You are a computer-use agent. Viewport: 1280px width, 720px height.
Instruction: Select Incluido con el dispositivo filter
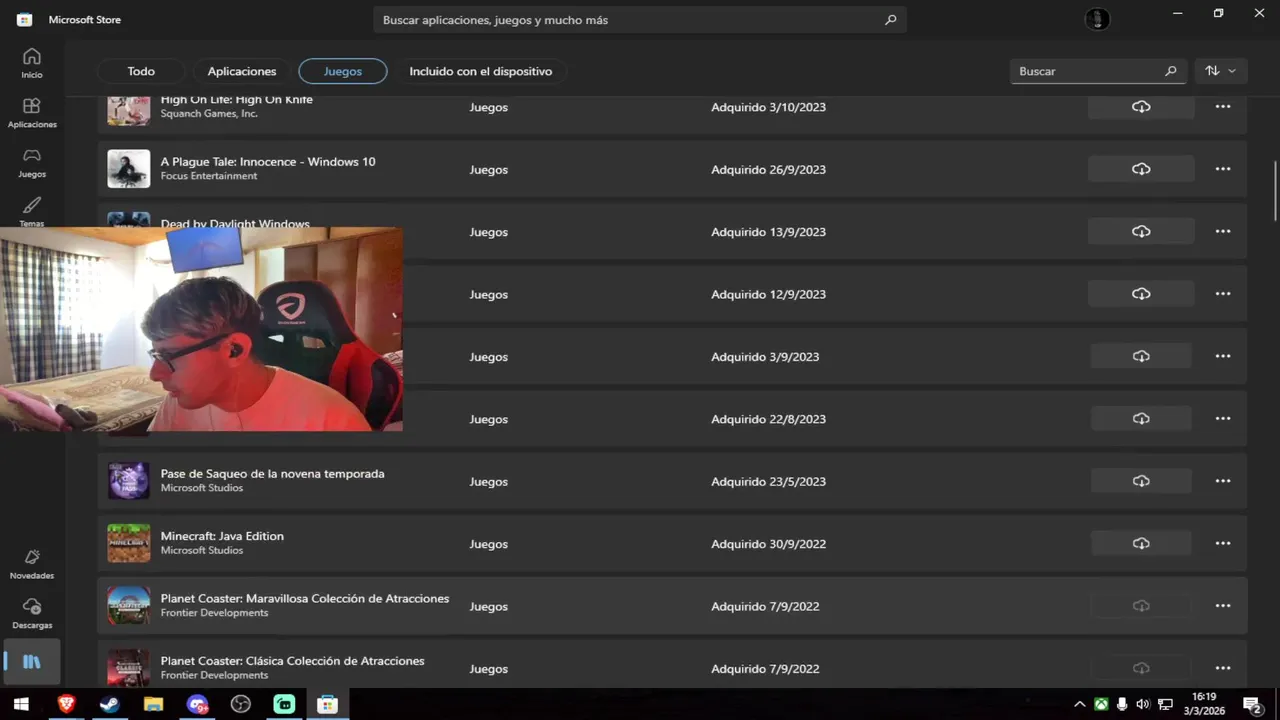coord(481,71)
